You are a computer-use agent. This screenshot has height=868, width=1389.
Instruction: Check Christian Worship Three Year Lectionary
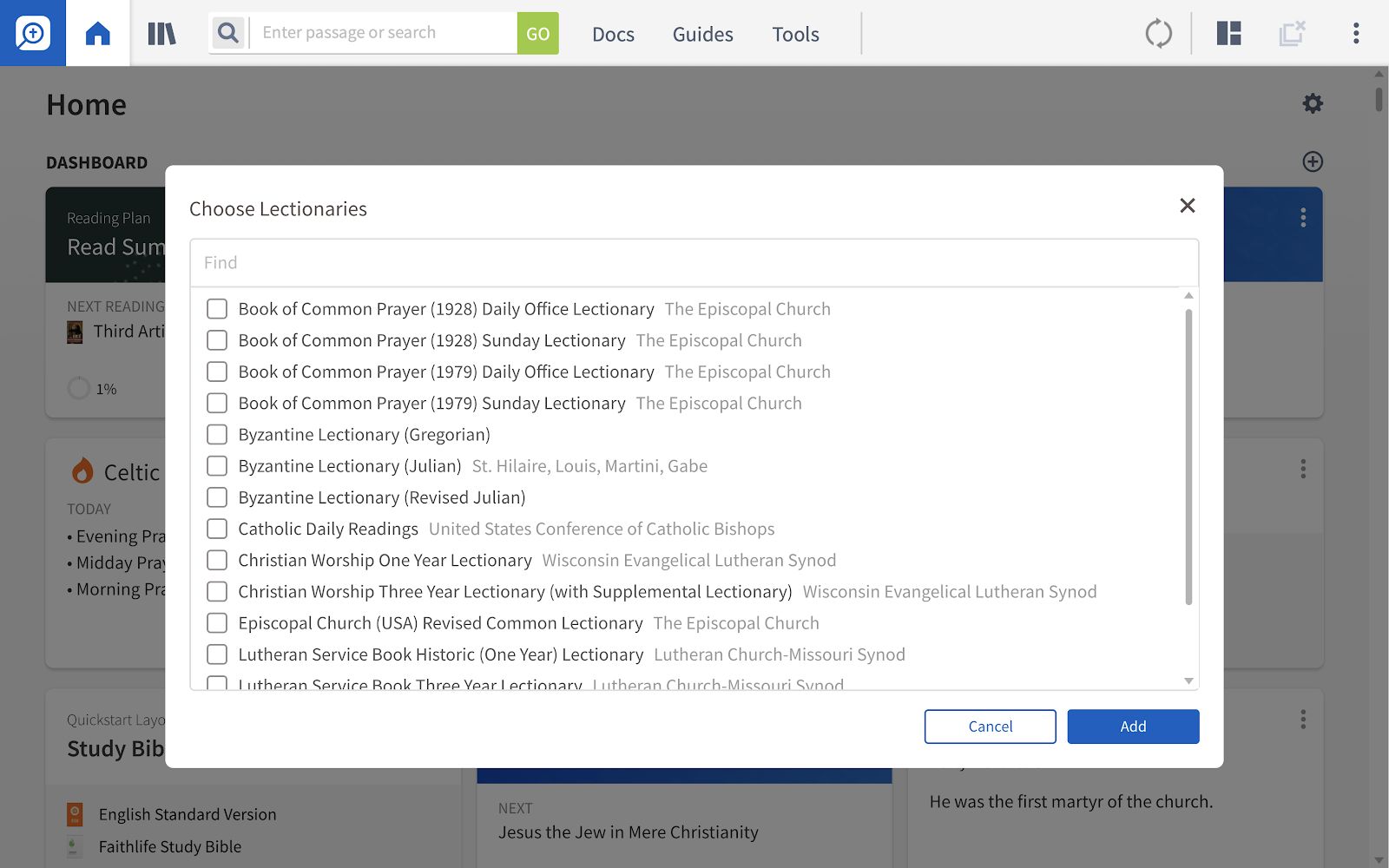click(217, 592)
